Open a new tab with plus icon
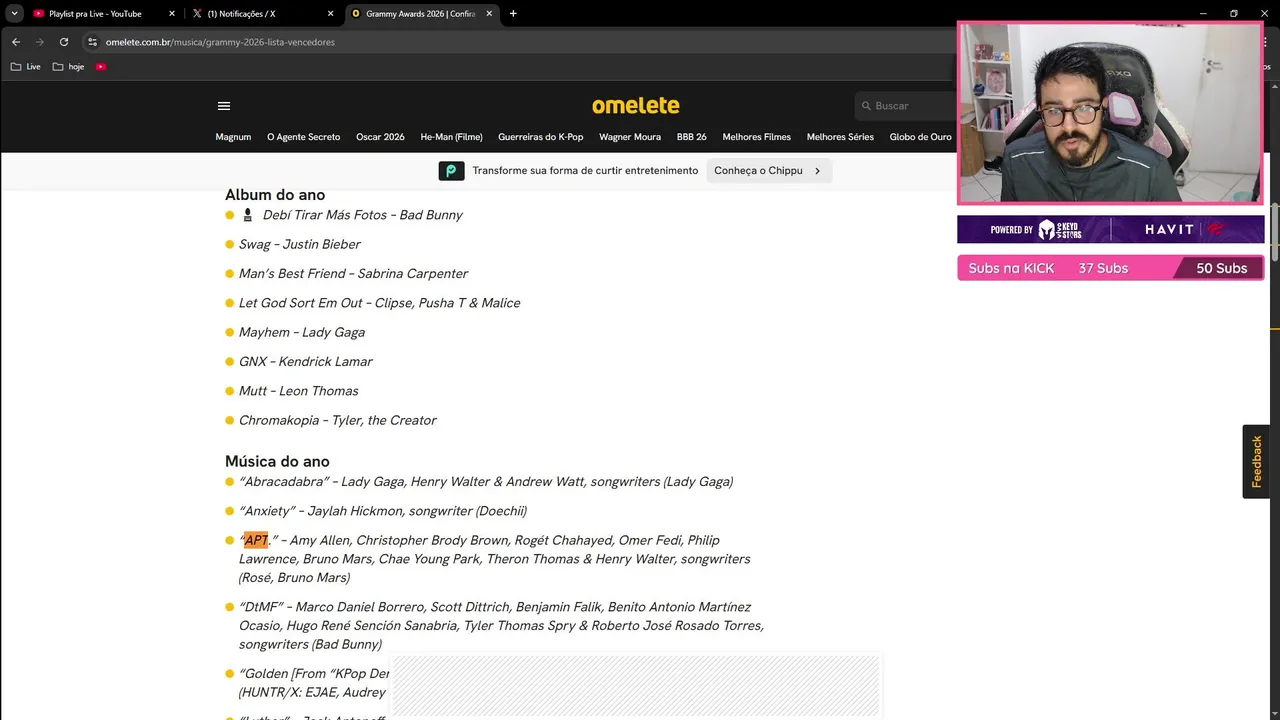 [x=513, y=14]
